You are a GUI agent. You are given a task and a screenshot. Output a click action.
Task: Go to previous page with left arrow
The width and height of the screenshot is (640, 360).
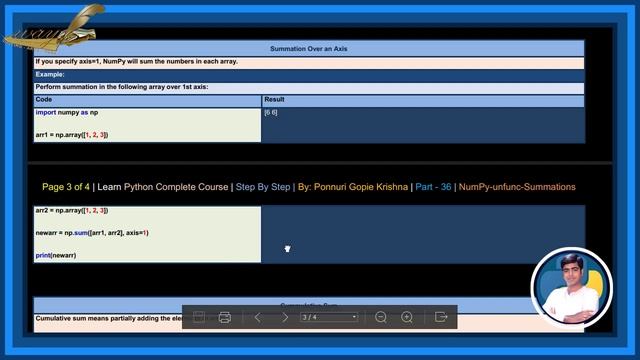pos(258,317)
